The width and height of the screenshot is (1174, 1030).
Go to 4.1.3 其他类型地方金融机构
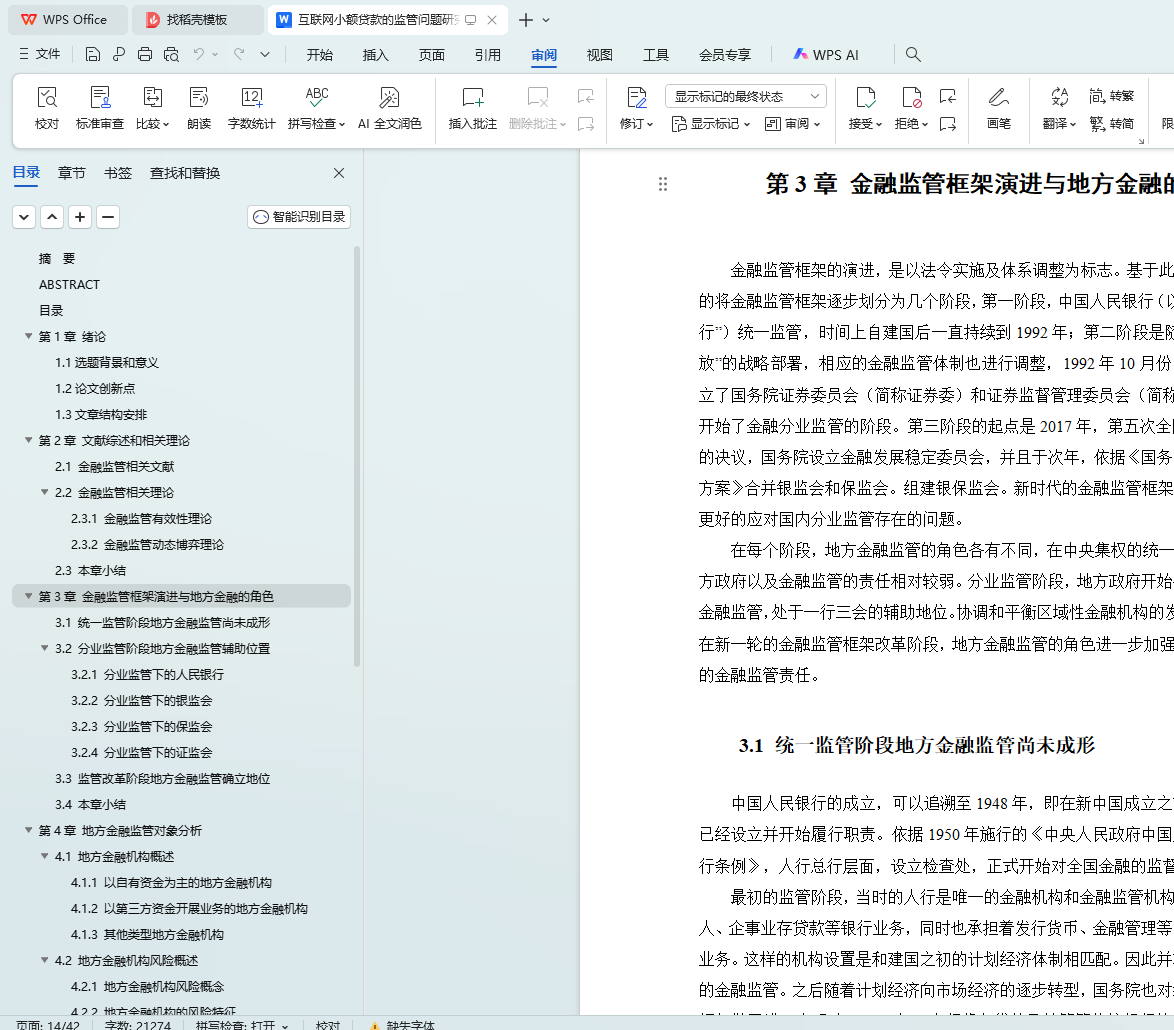pyautogui.click(x=147, y=934)
